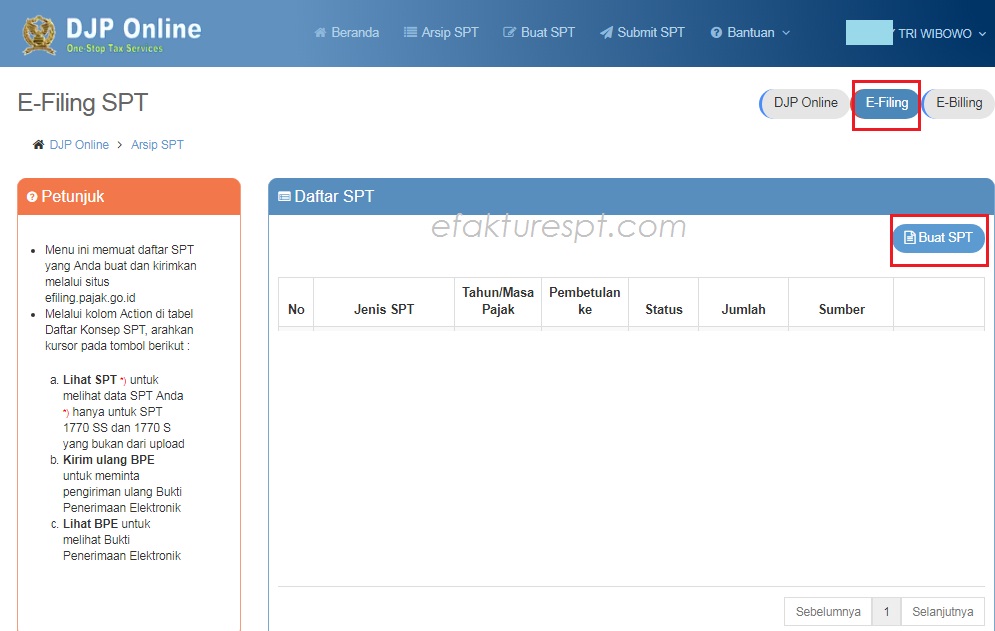Open Buat SPT in the top navigation
Image resolution: width=995 pixels, height=631 pixels.
539,32
